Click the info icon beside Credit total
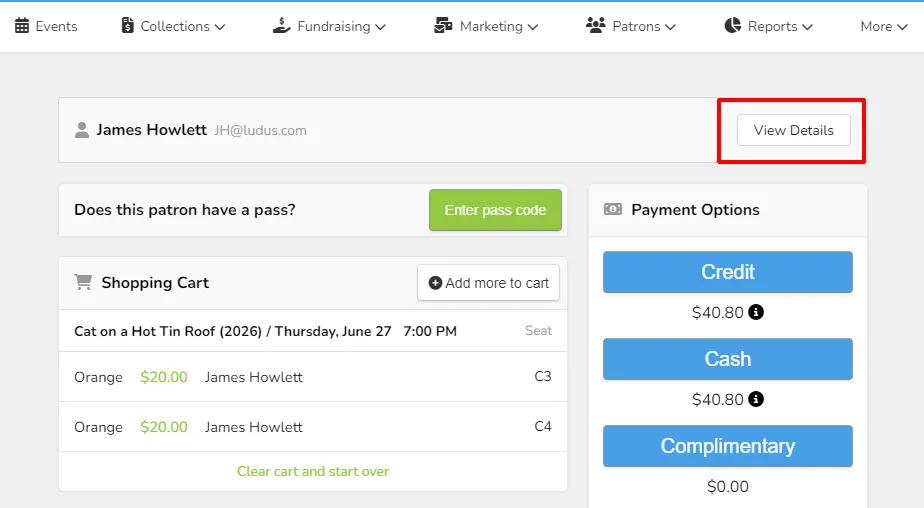 tap(756, 312)
